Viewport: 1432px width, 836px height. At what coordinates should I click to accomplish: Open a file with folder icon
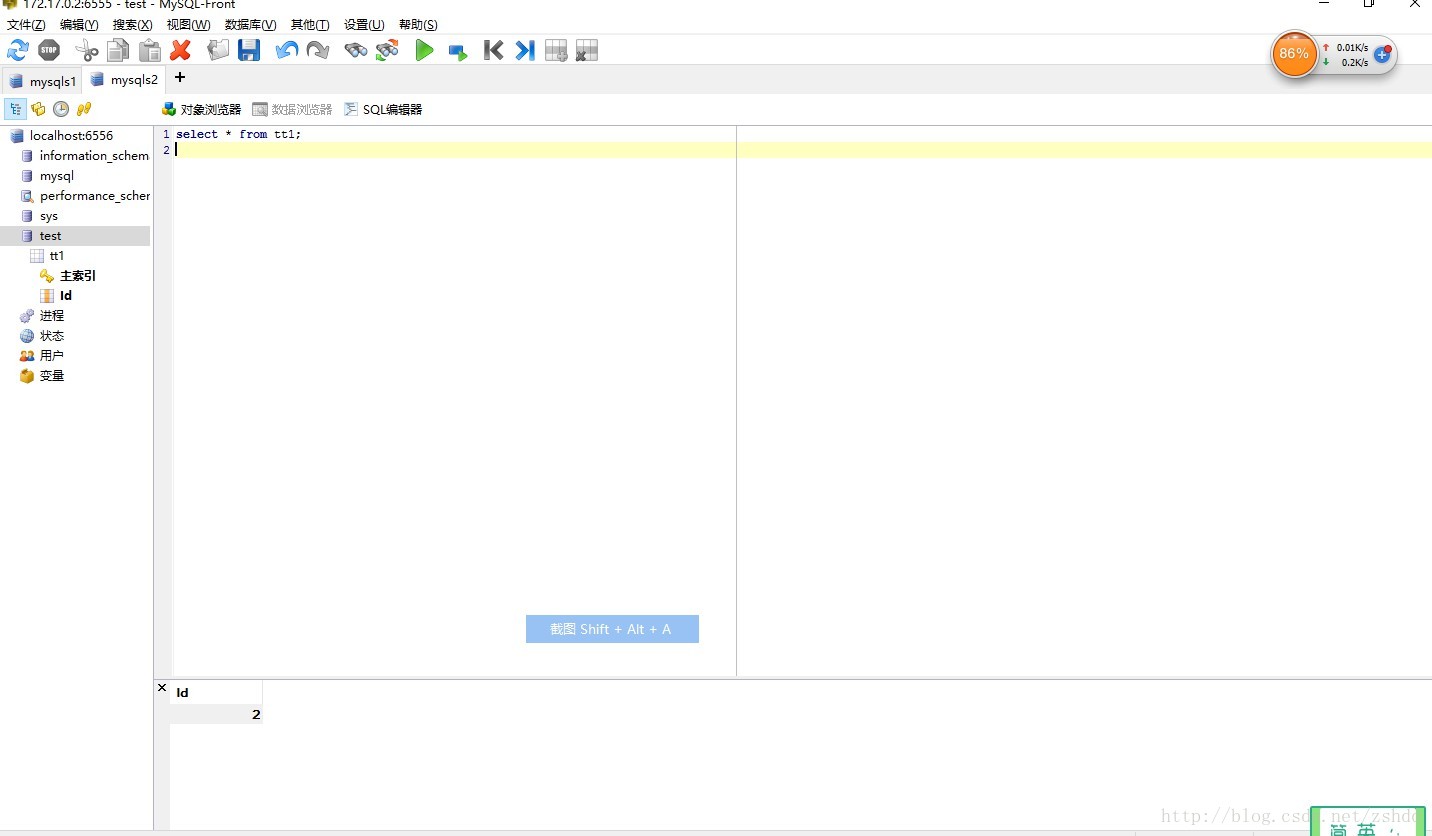(x=218, y=50)
